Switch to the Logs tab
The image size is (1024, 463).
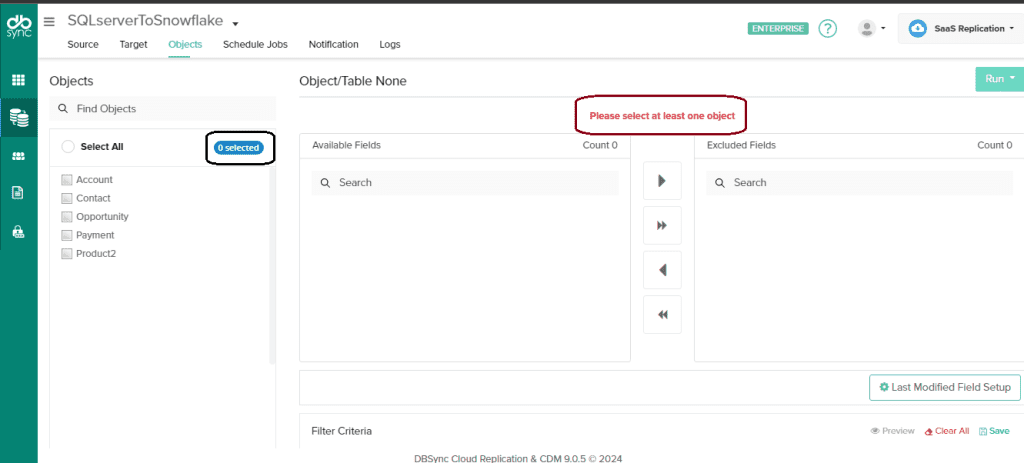coord(390,45)
